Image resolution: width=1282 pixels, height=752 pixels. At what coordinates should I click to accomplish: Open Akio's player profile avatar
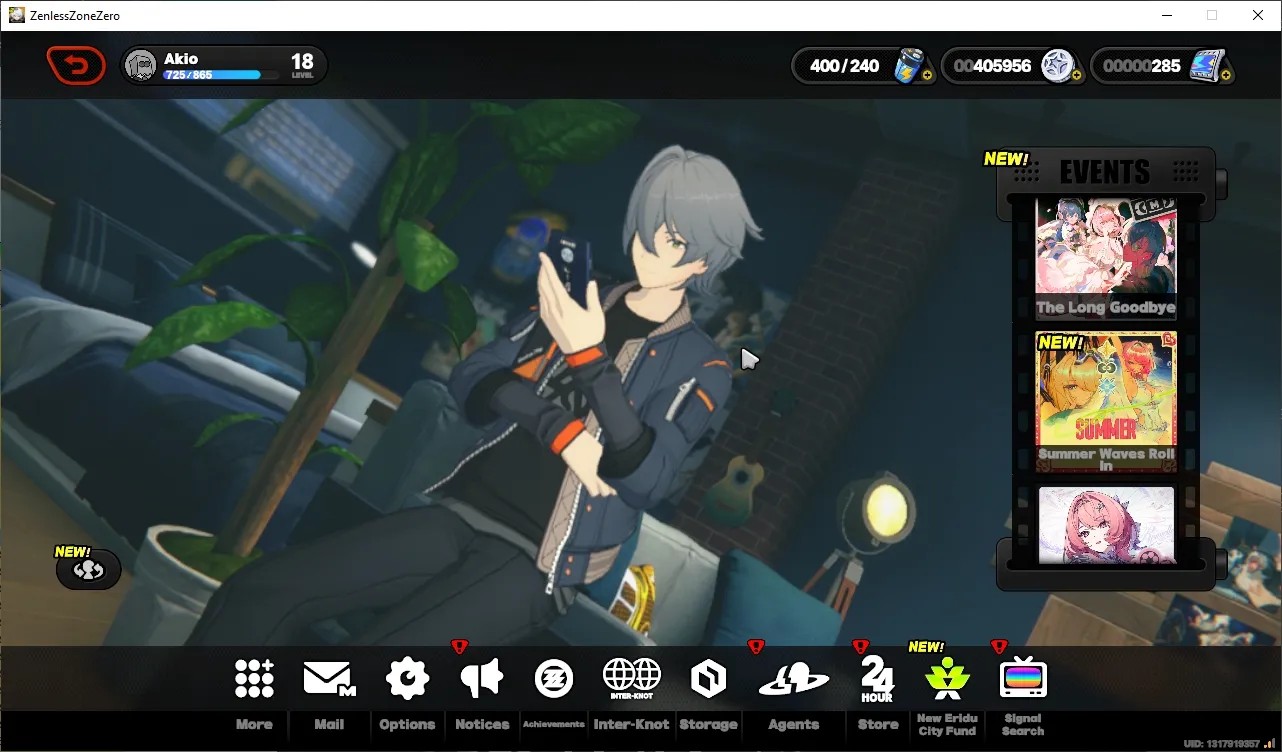point(141,65)
